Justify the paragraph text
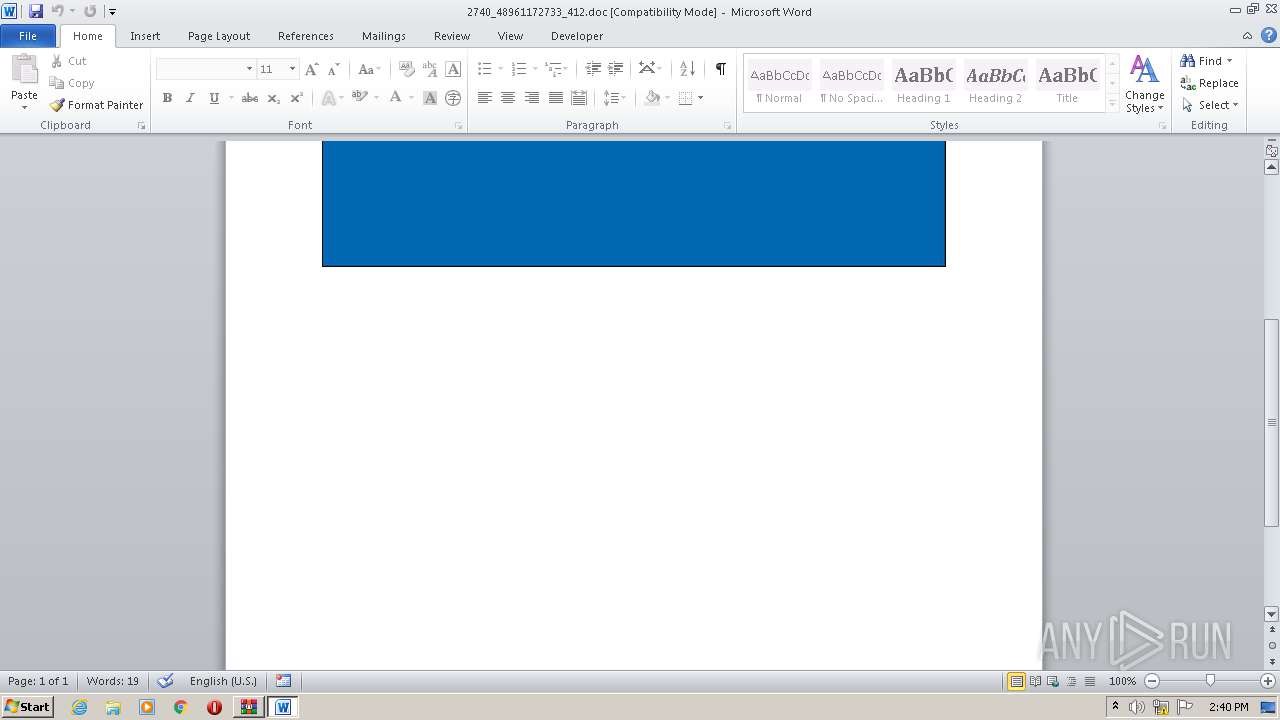The width and height of the screenshot is (1280, 720). click(555, 98)
